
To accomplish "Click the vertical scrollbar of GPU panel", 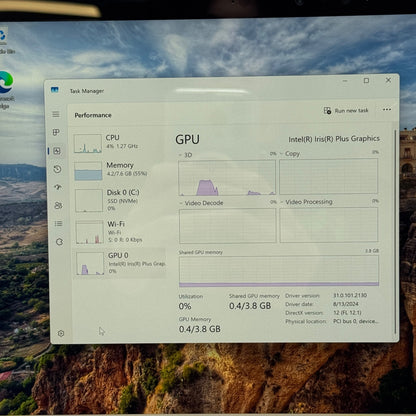I will [x=396, y=232].
